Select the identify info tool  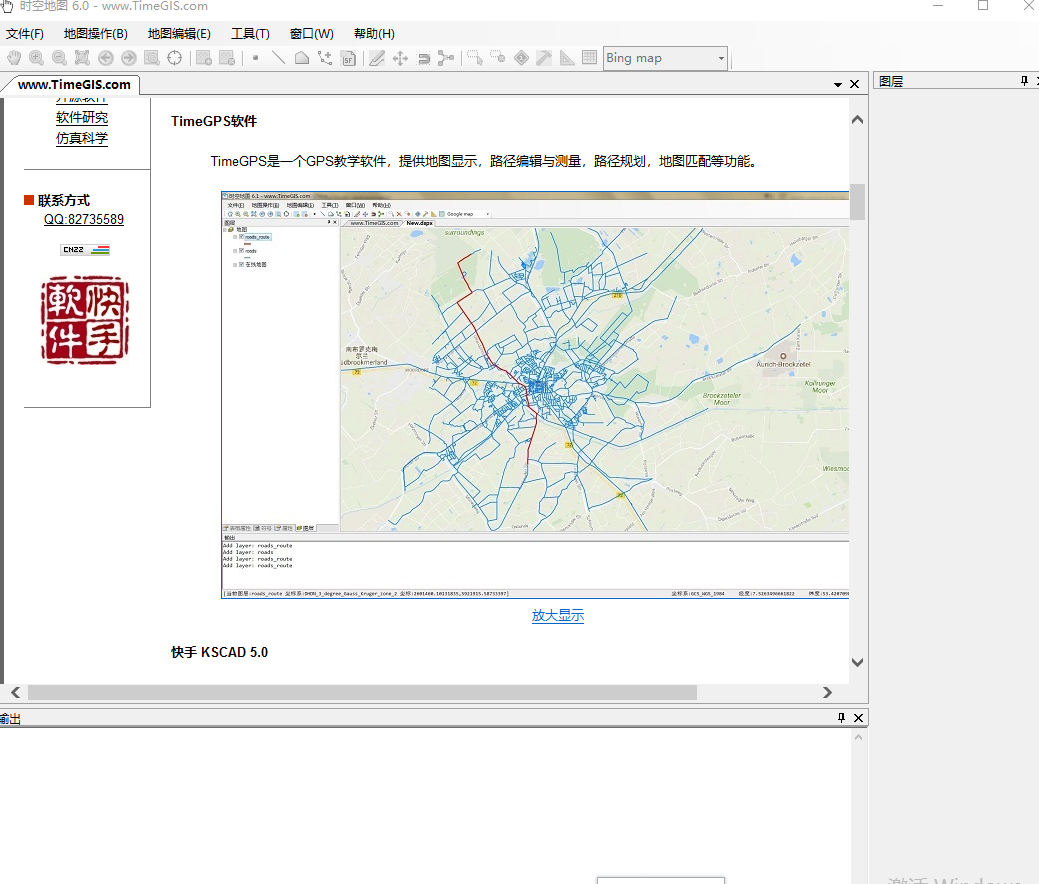pos(521,58)
